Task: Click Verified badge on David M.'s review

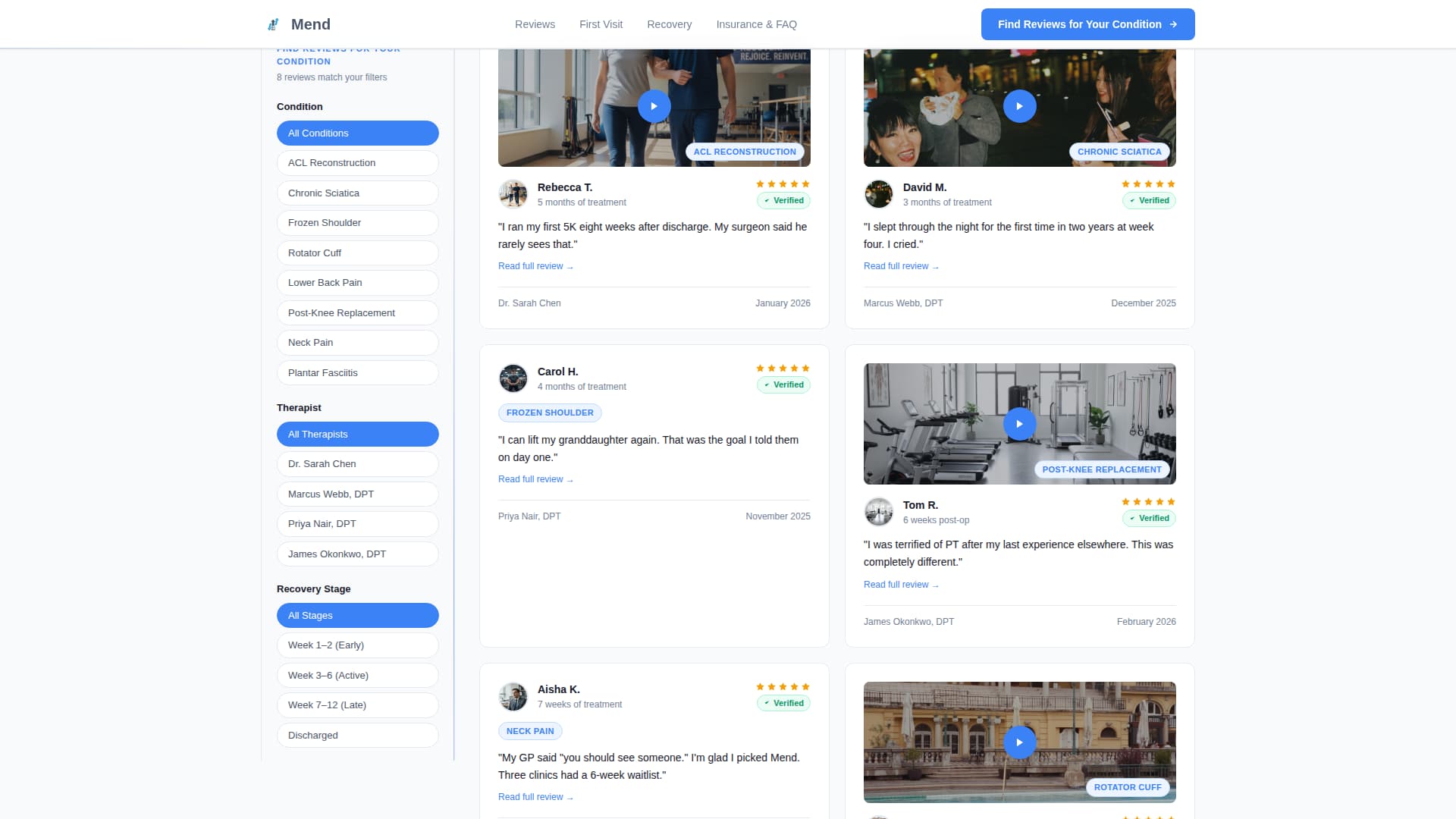Action: (x=1149, y=201)
